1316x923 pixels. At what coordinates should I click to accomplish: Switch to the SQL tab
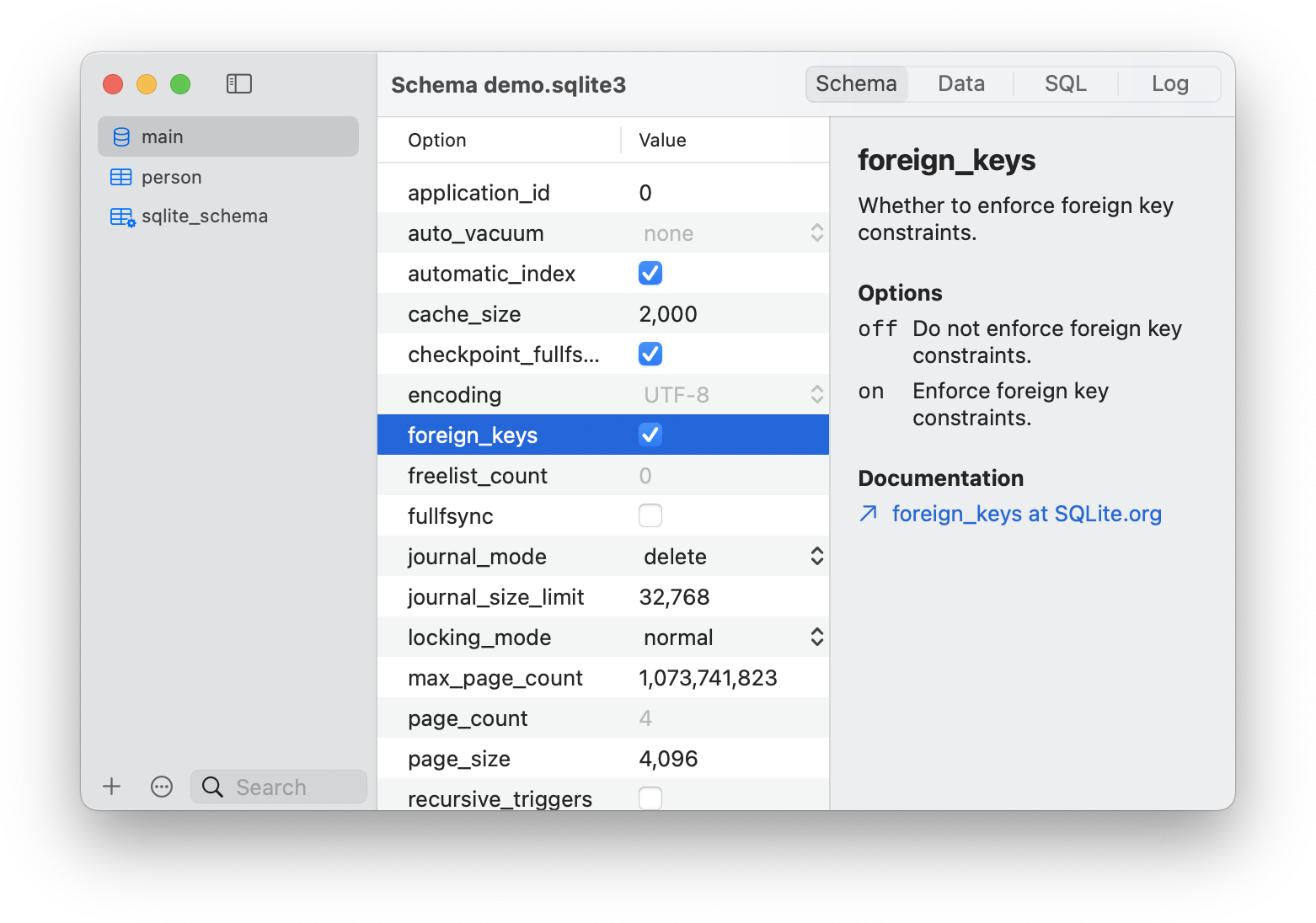tap(1066, 83)
